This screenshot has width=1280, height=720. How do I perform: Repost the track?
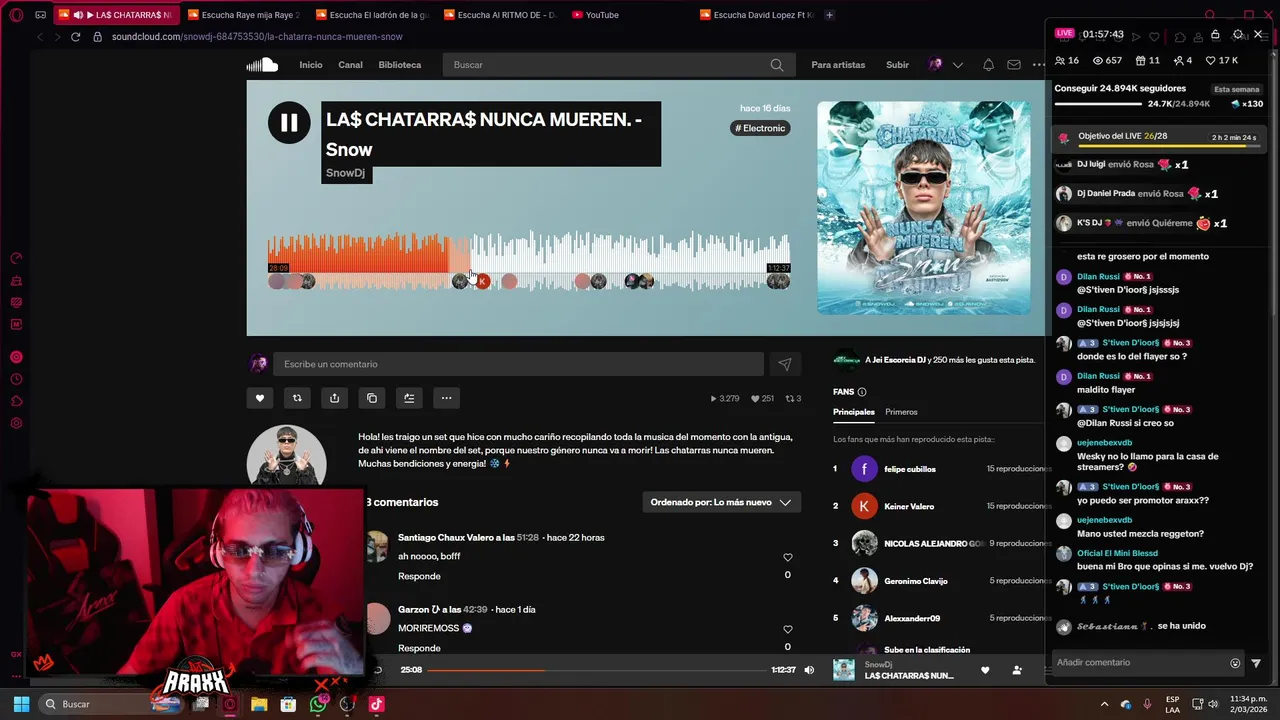pos(297,398)
